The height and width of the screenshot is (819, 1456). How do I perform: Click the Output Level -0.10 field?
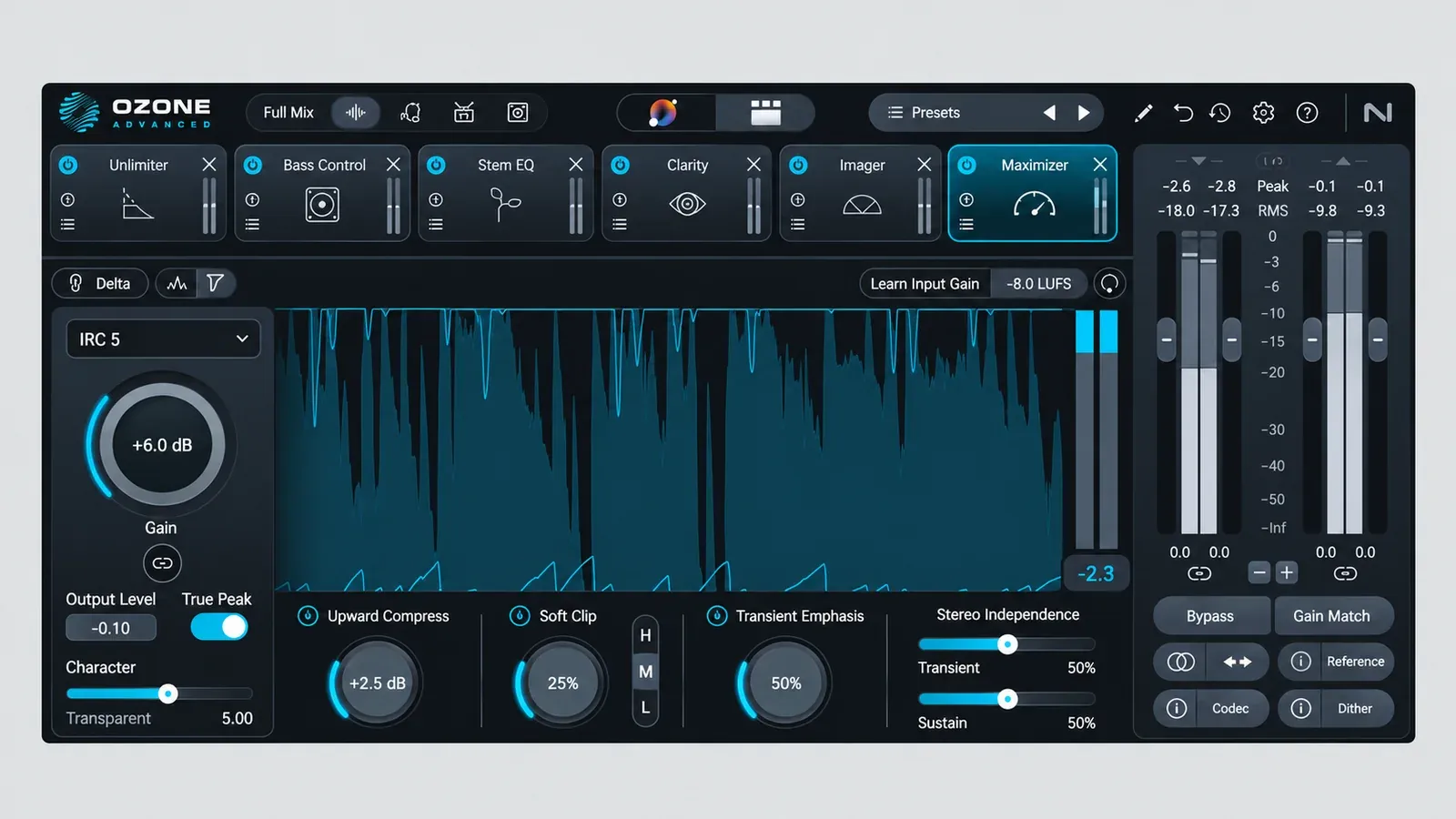tap(111, 628)
